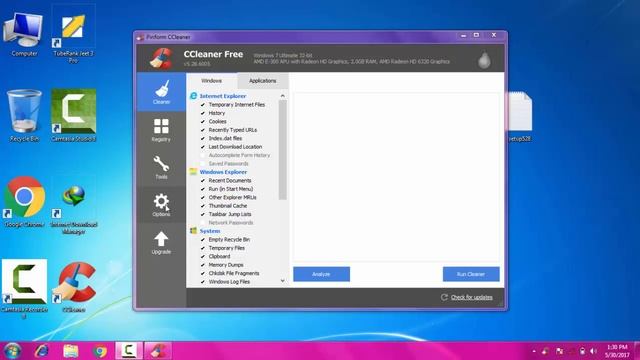Click the CCleaner logo in header

[x=162, y=58]
